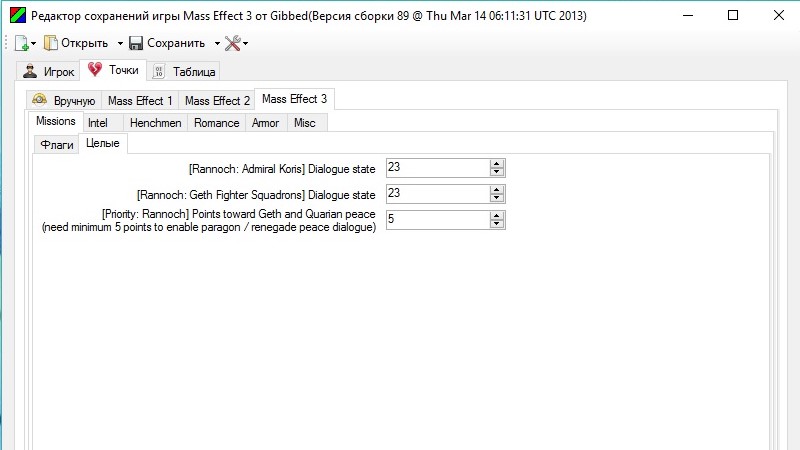Increase Geth and Quarian peace points

coord(496,215)
